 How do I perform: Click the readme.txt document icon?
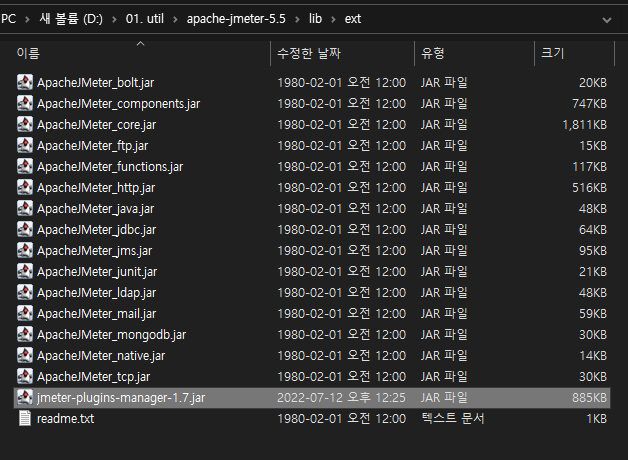tap(25, 418)
